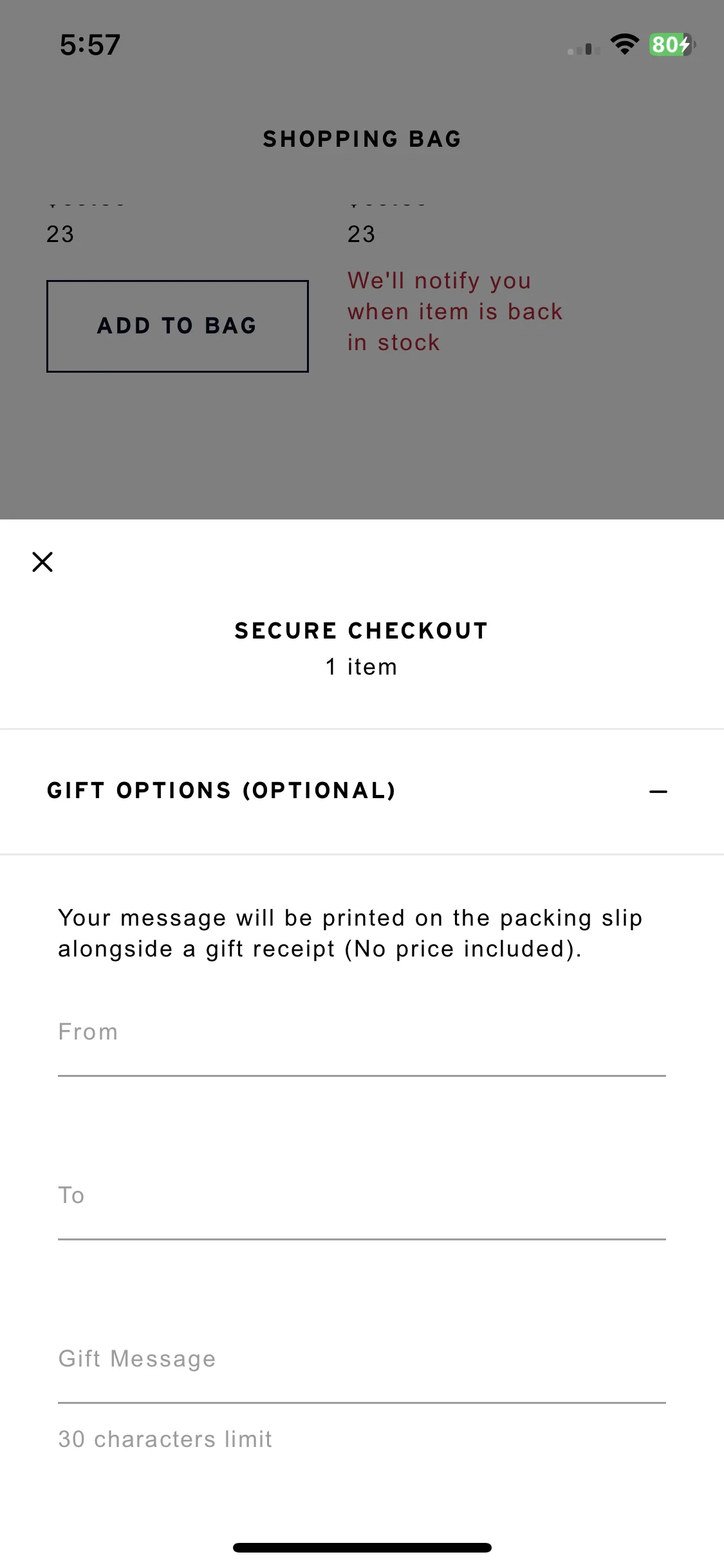Tap the 5:57 clock in status bar

[90, 45]
